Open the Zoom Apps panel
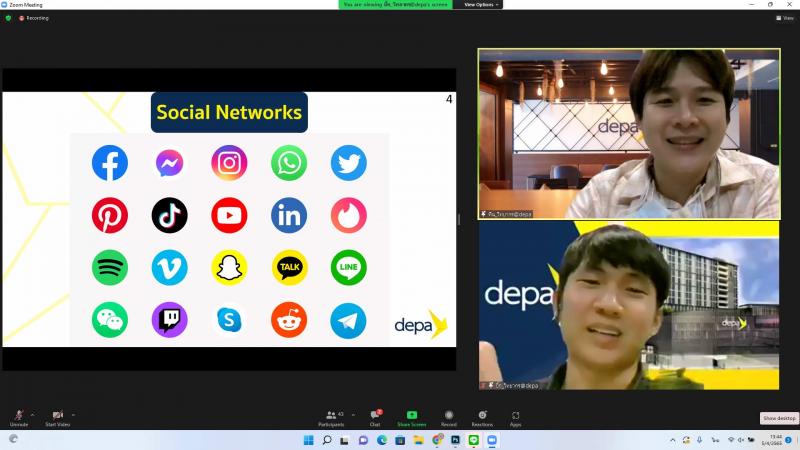 [515, 418]
